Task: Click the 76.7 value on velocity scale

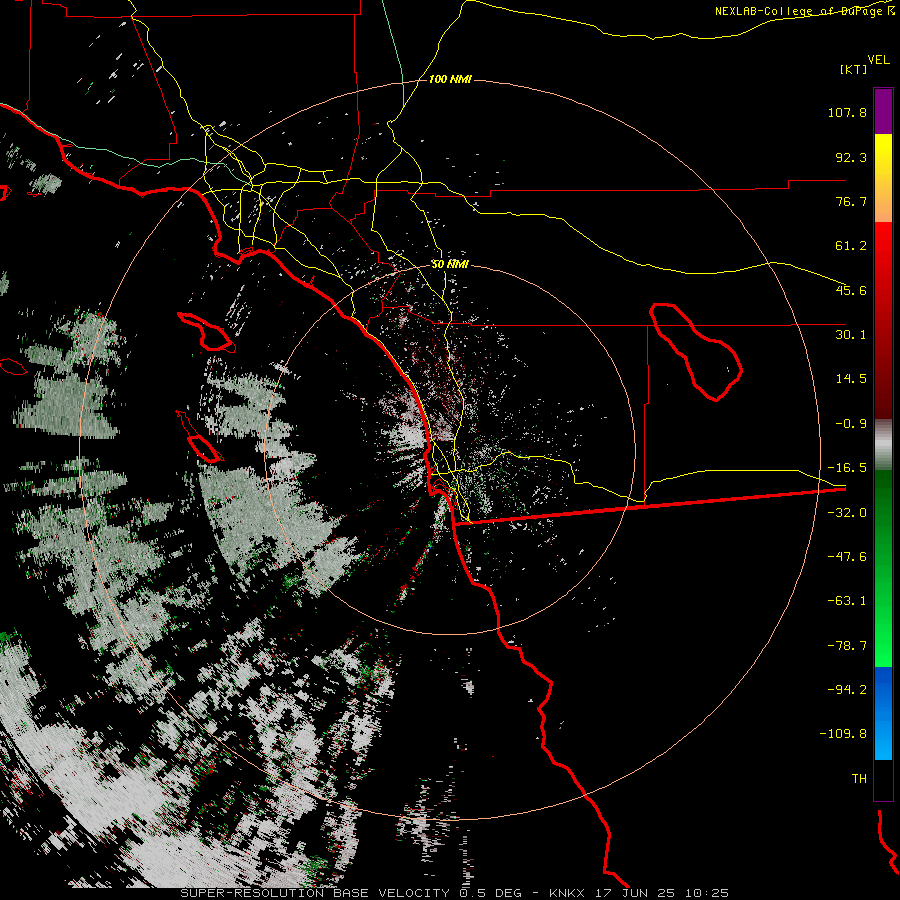Action: tap(851, 201)
